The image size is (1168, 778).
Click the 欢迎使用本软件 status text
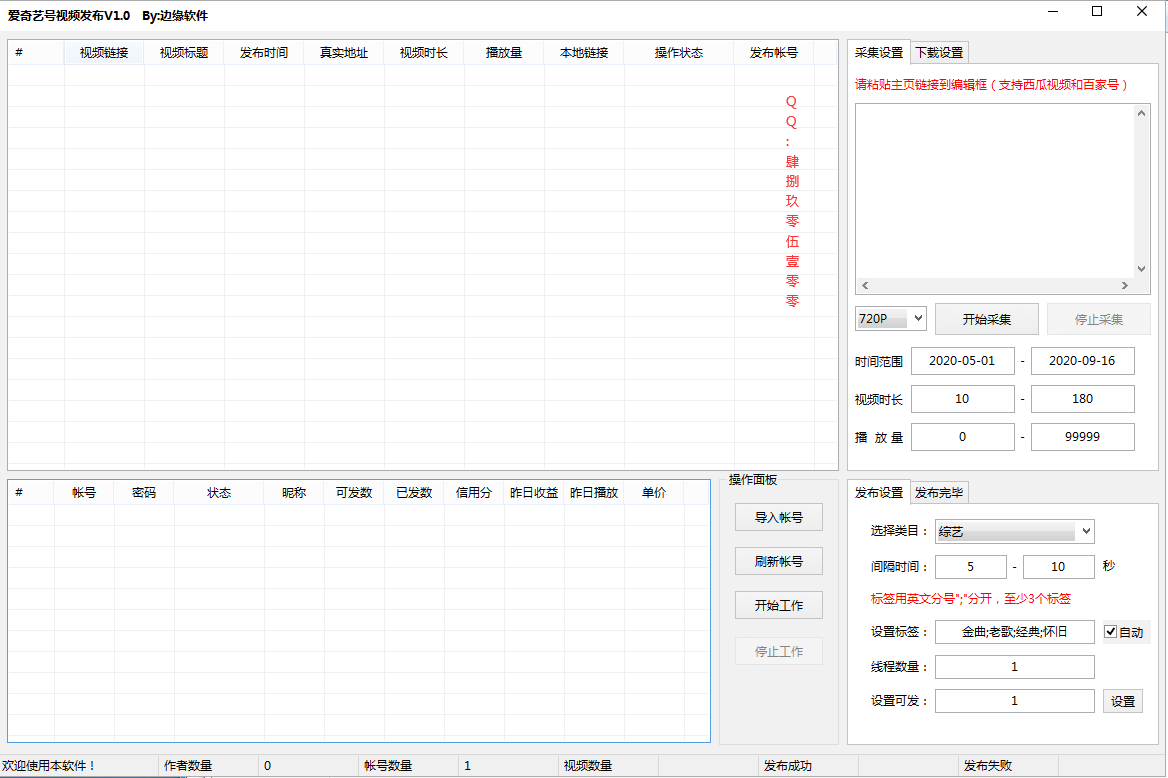pos(49,766)
